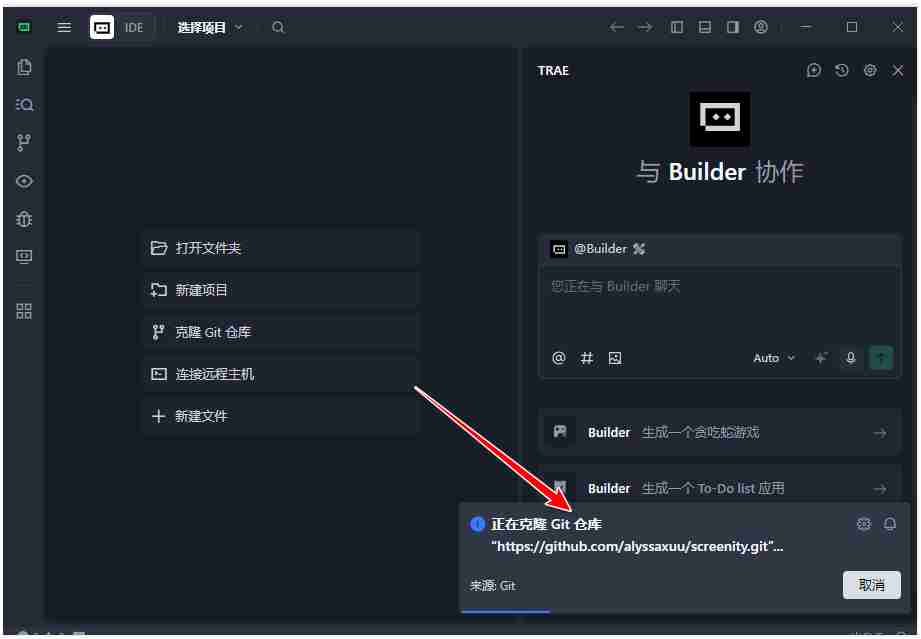Open the Explorer panel in the sidebar
921x639 pixels.
click(x=24, y=66)
